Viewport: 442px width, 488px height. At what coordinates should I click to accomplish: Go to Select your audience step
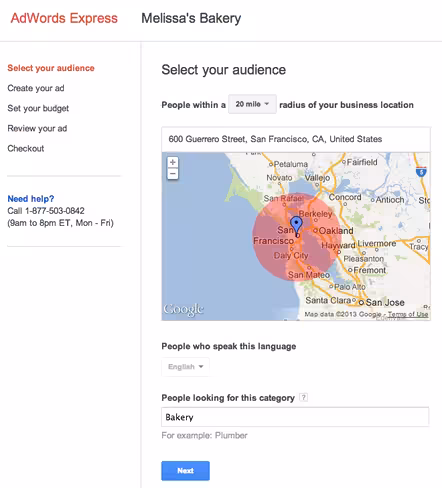(x=51, y=68)
